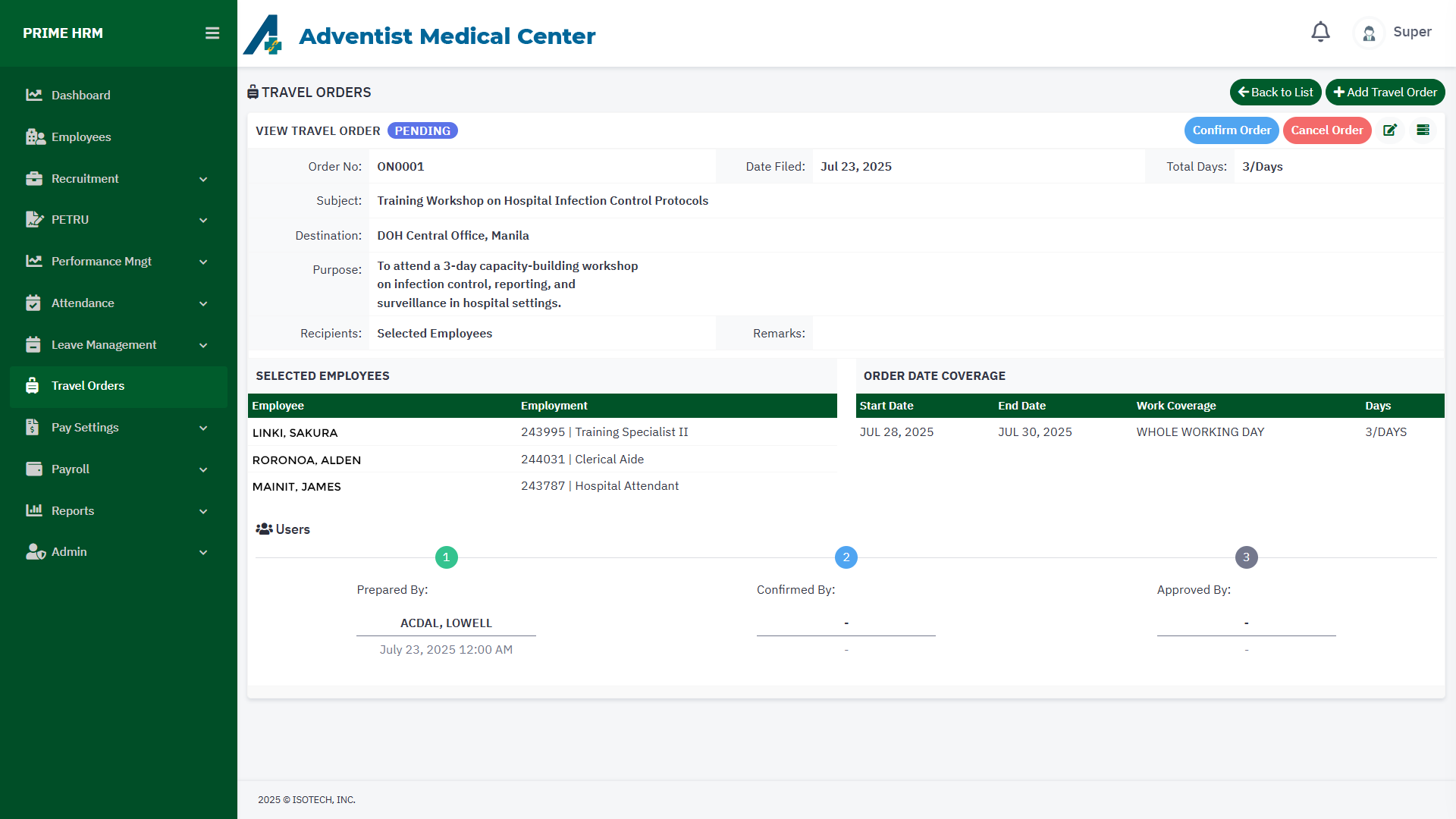The height and width of the screenshot is (819, 1456).
Task: Click the notification bell icon
Action: point(1320,32)
